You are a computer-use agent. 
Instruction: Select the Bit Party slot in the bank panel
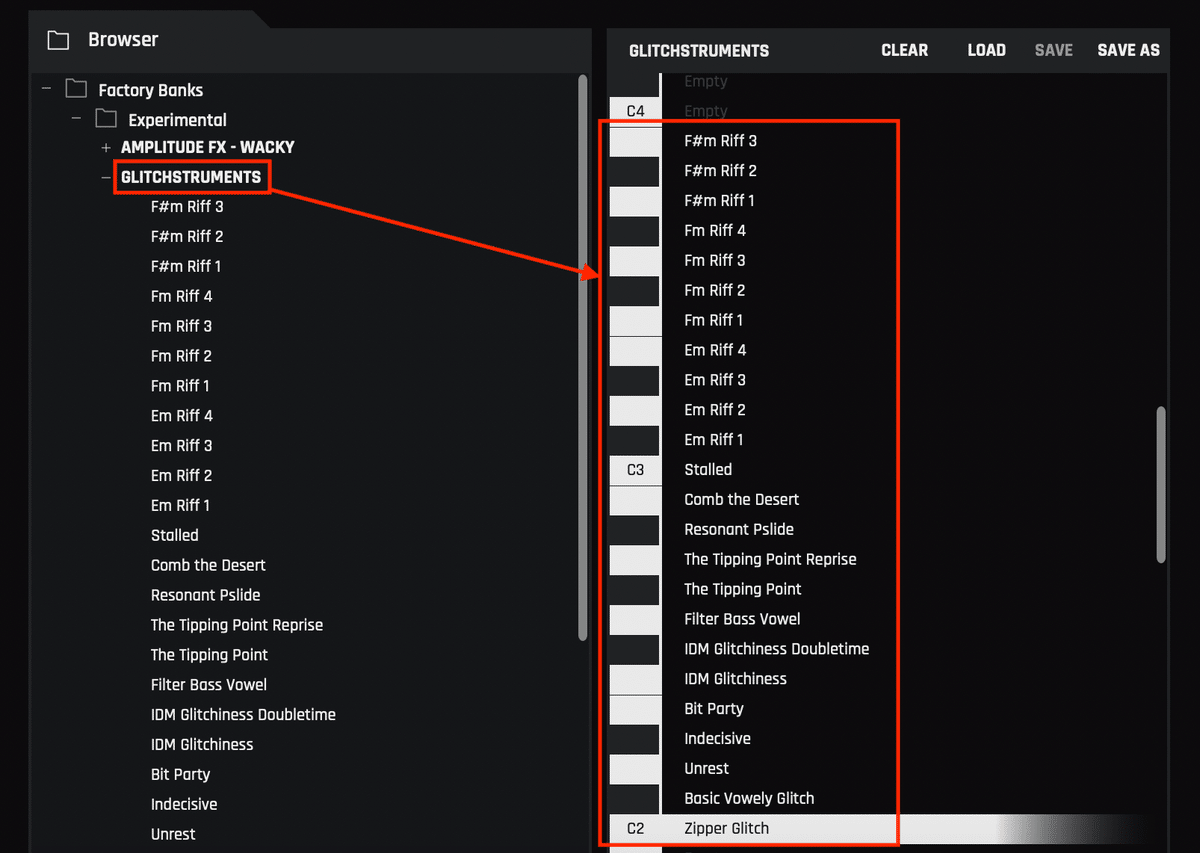click(714, 709)
